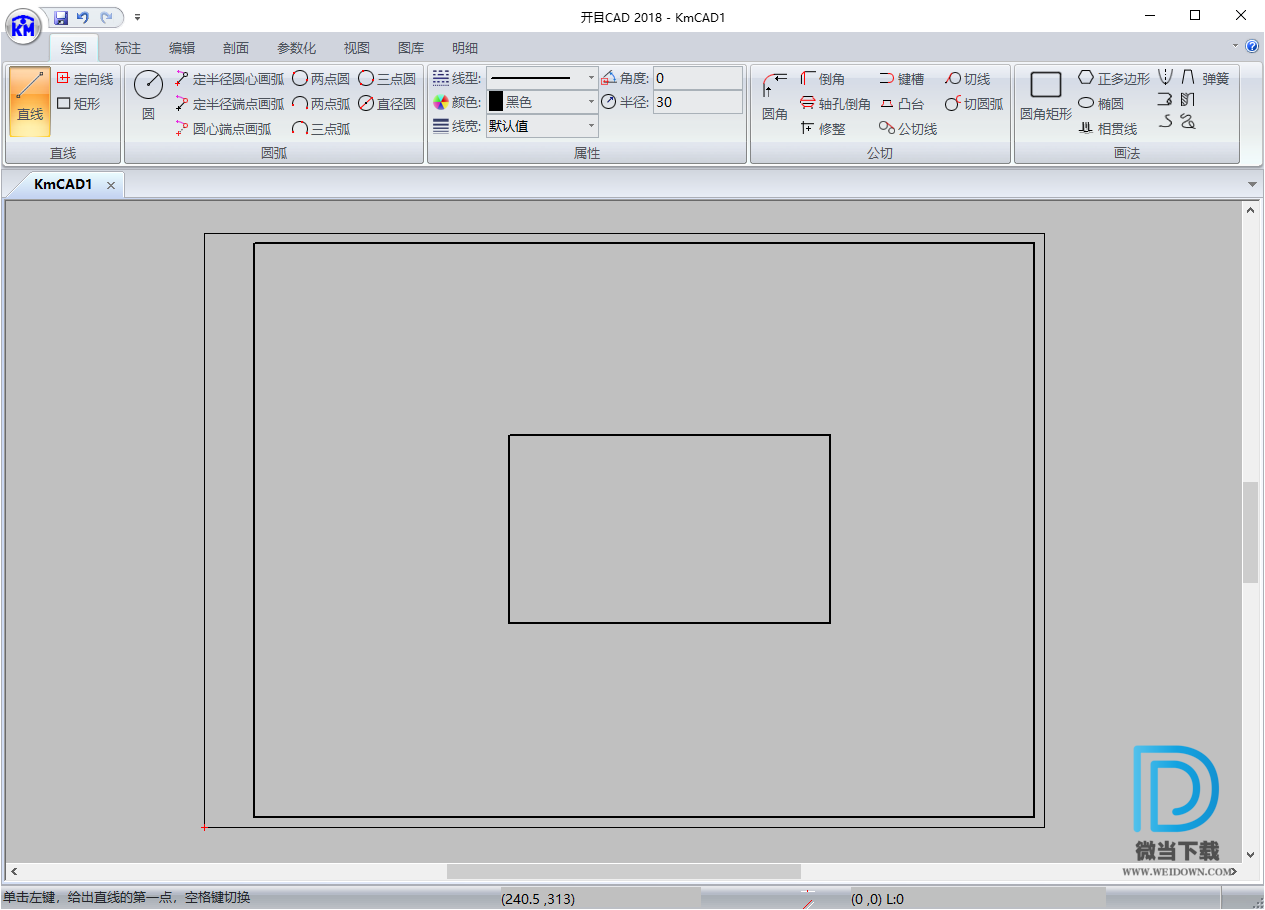Open ribbon options arrow beside help
The height and width of the screenshot is (910, 1265).
1236,46
